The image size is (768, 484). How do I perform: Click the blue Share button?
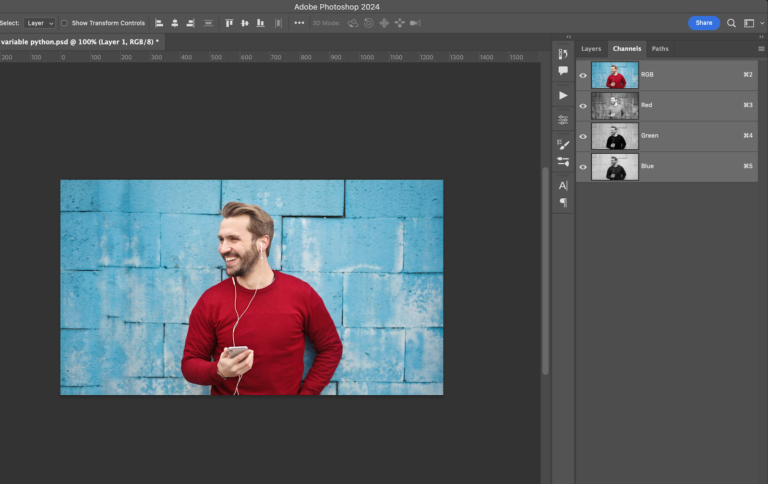[x=704, y=23]
